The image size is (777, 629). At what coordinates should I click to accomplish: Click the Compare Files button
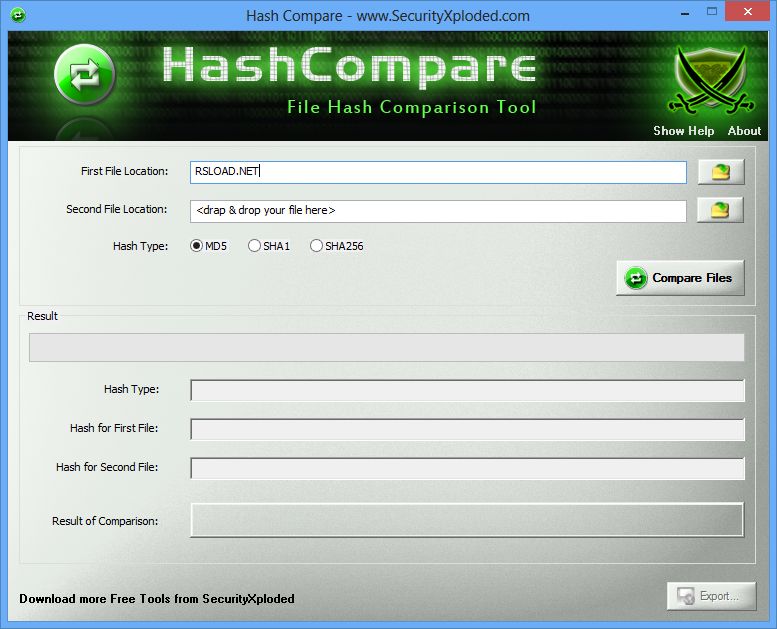point(680,278)
